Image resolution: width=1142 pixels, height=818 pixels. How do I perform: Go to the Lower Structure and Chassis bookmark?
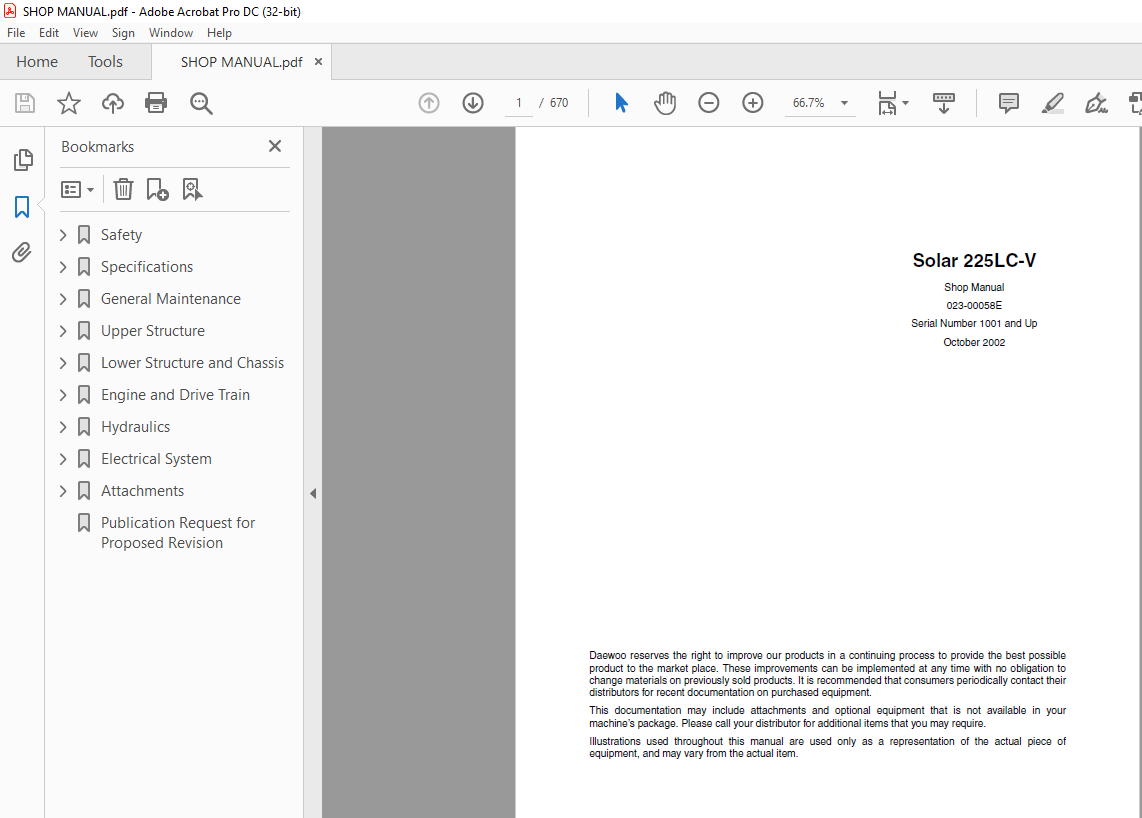pos(192,363)
